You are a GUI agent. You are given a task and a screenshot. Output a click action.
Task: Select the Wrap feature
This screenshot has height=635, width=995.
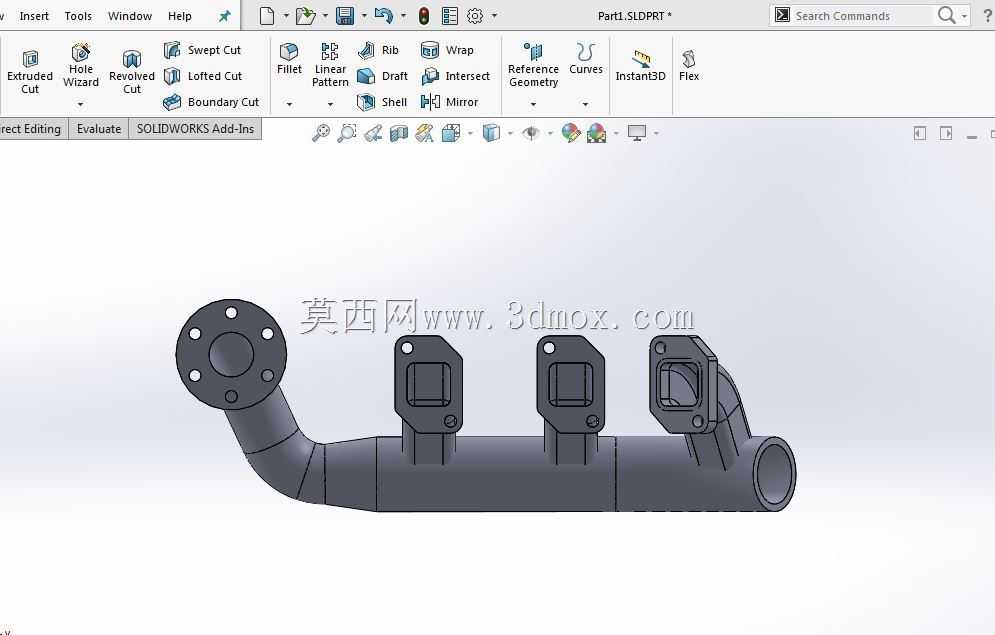[447, 49]
